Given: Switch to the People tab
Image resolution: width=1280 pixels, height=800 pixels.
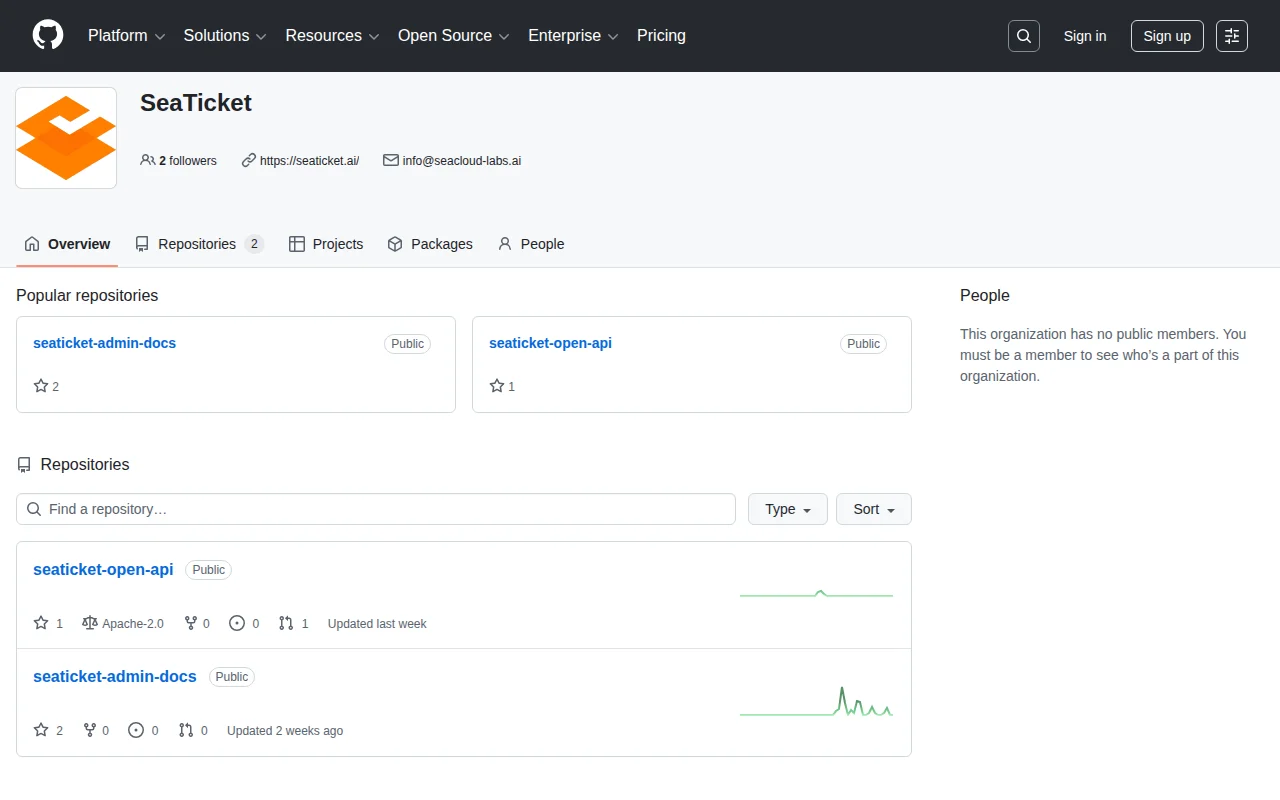Looking at the screenshot, I should tap(531, 244).
